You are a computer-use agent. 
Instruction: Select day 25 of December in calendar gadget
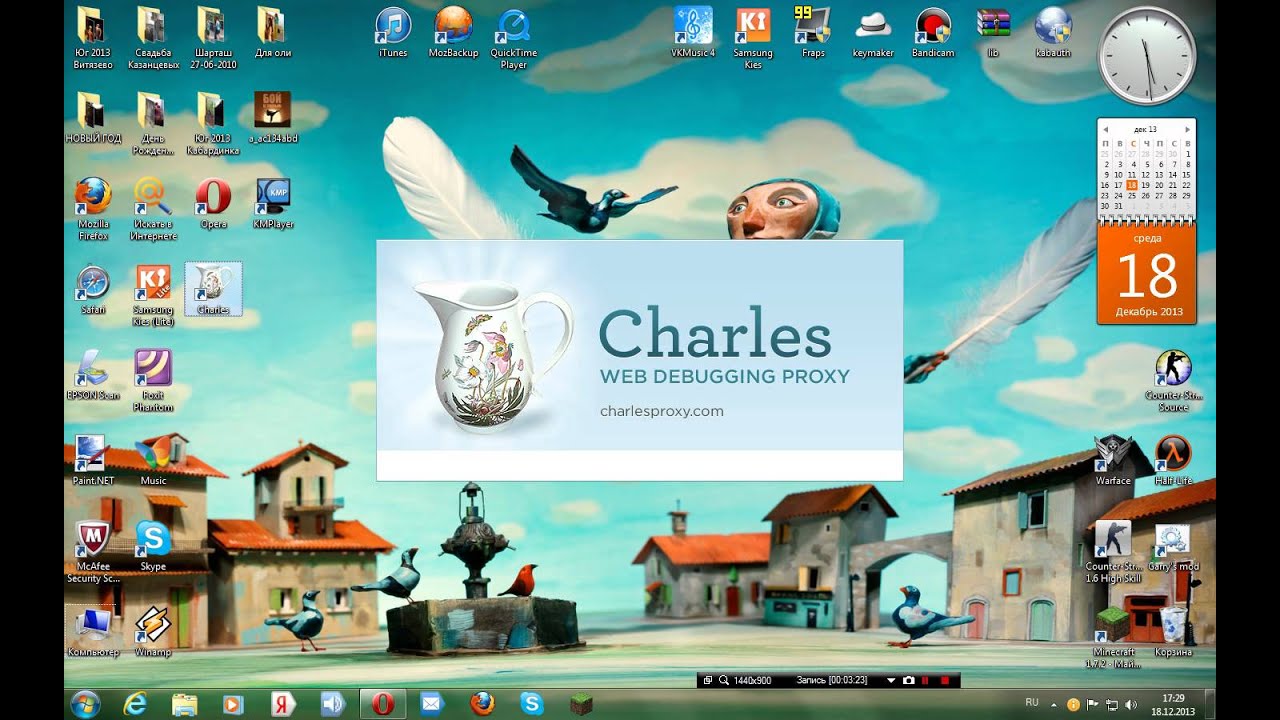[1132, 196]
